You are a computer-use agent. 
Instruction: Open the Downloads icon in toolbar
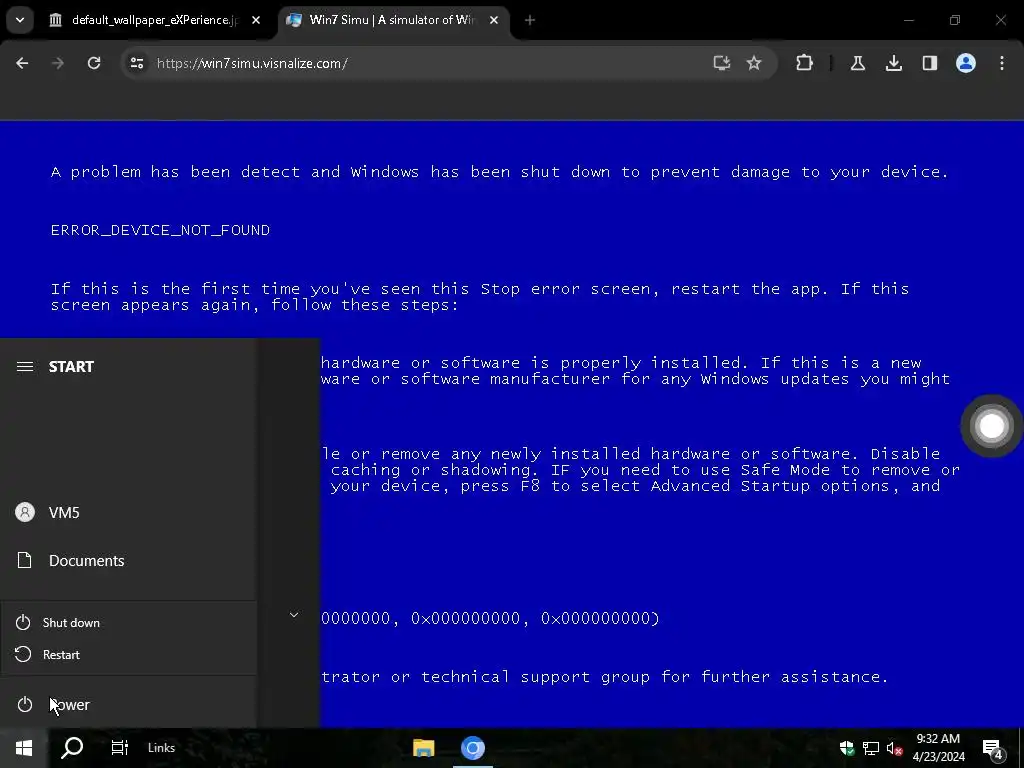tap(894, 63)
